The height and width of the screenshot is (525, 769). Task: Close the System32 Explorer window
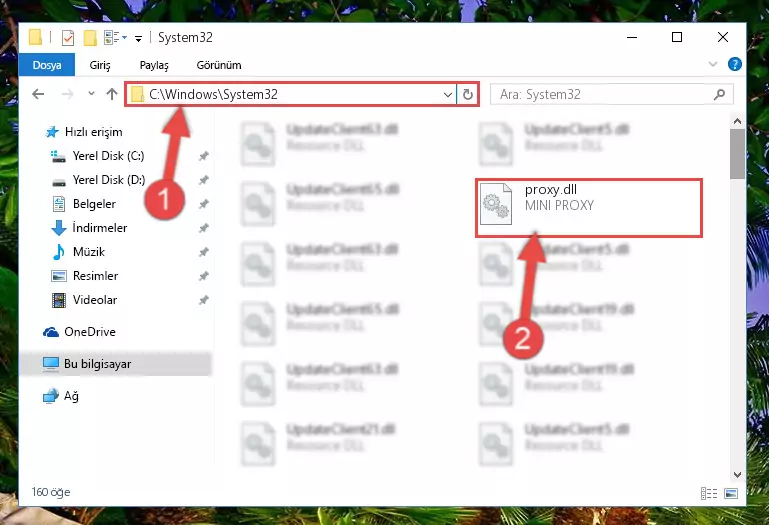(722, 37)
